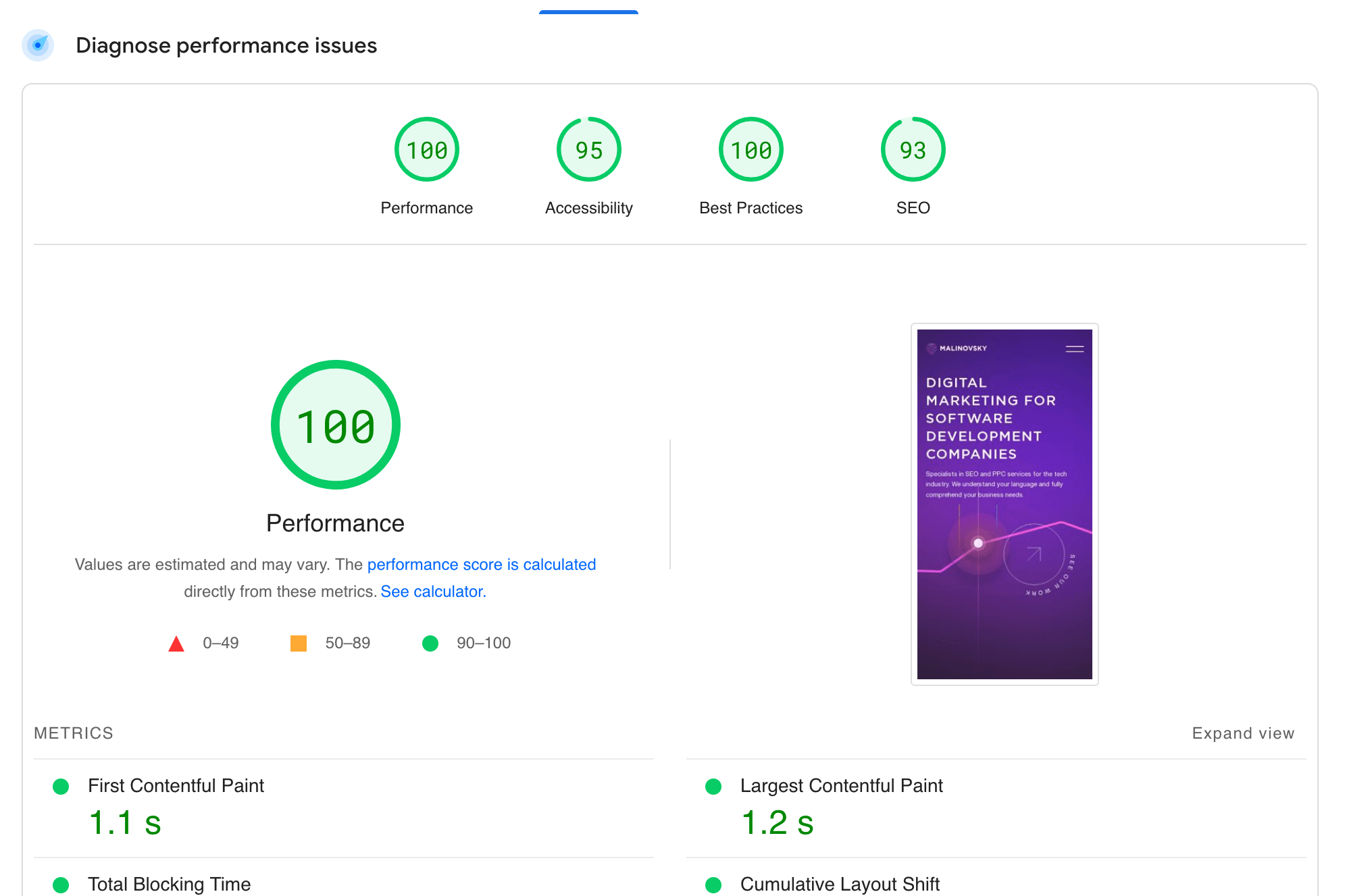Click green dot beside Cumulative Layout Shift
The image size is (1345, 896).
[713, 885]
